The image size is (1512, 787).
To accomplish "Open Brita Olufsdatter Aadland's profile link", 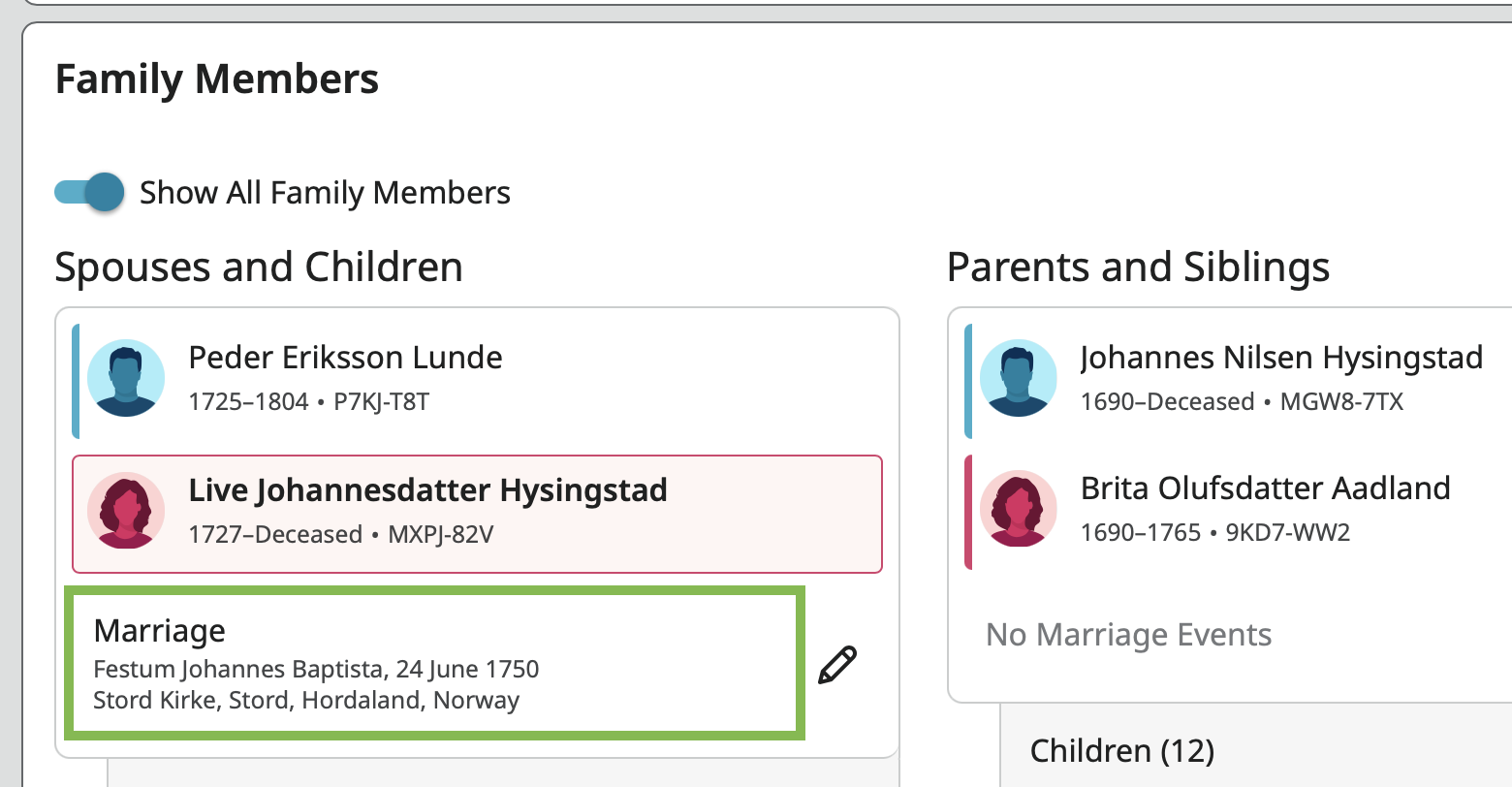I will point(1265,488).
